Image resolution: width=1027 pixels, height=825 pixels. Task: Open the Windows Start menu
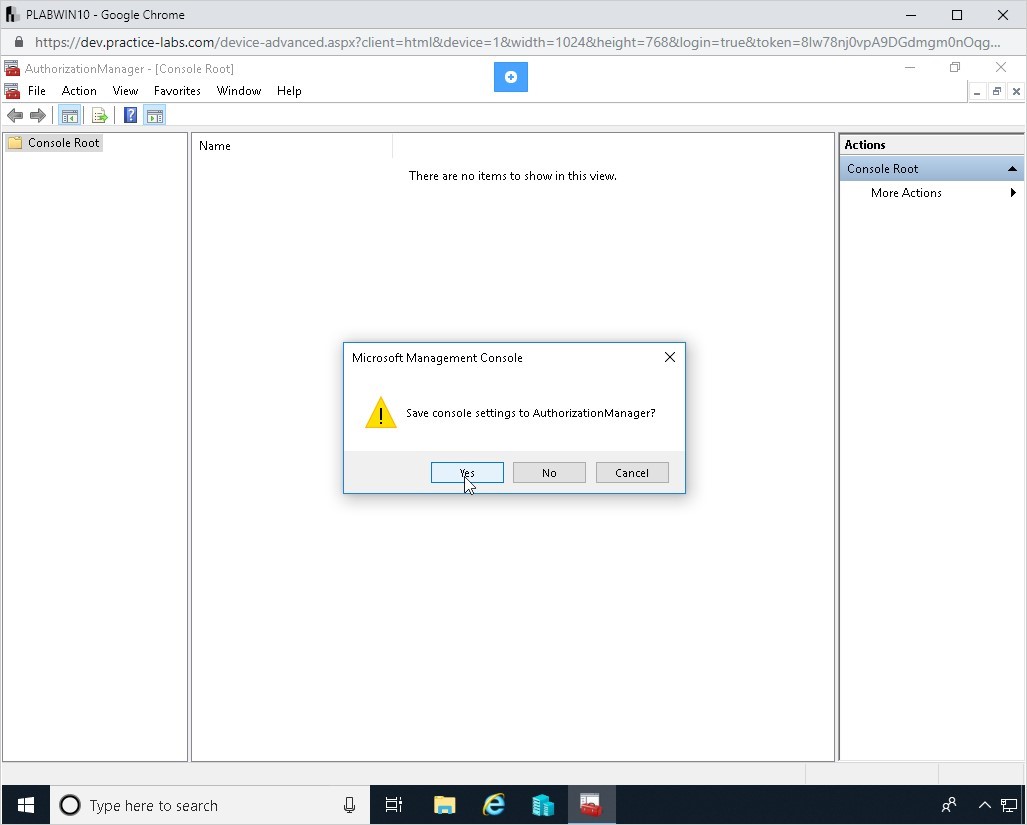(26, 805)
